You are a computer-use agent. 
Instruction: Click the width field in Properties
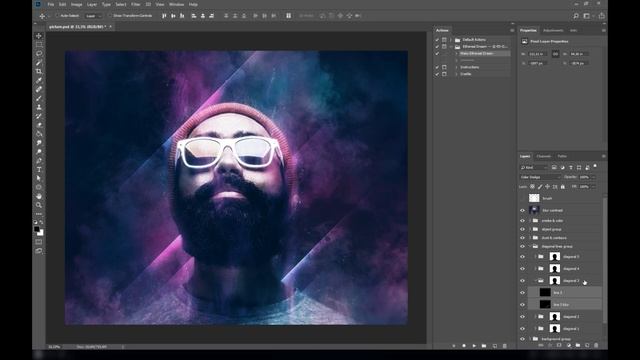538,54
